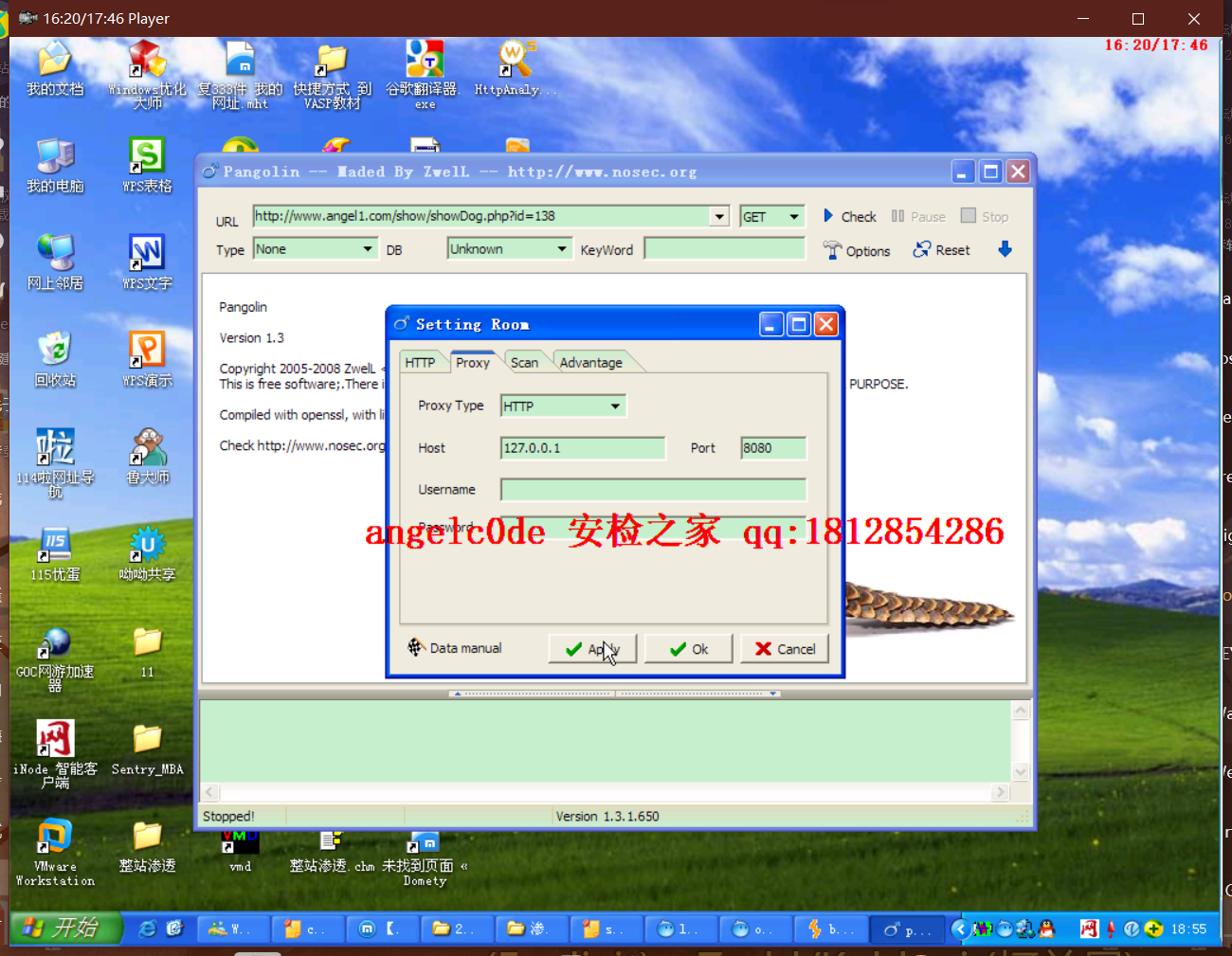Open the vmd desktop icon
This screenshot has height=956, width=1232.
coord(240,852)
